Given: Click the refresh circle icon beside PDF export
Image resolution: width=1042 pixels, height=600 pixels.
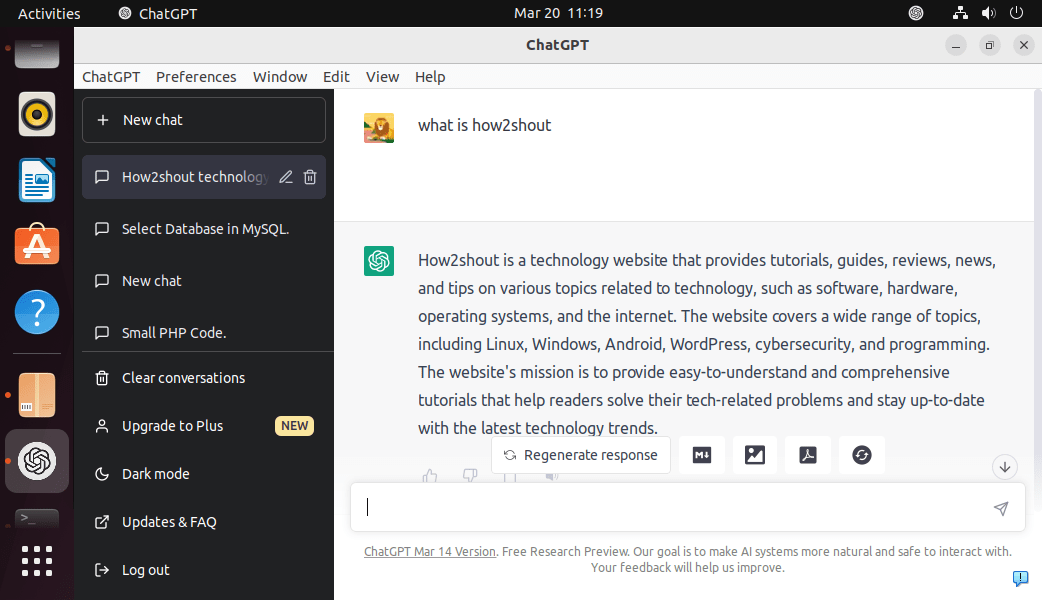Looking at the screenshot, I should coord(861,454).
